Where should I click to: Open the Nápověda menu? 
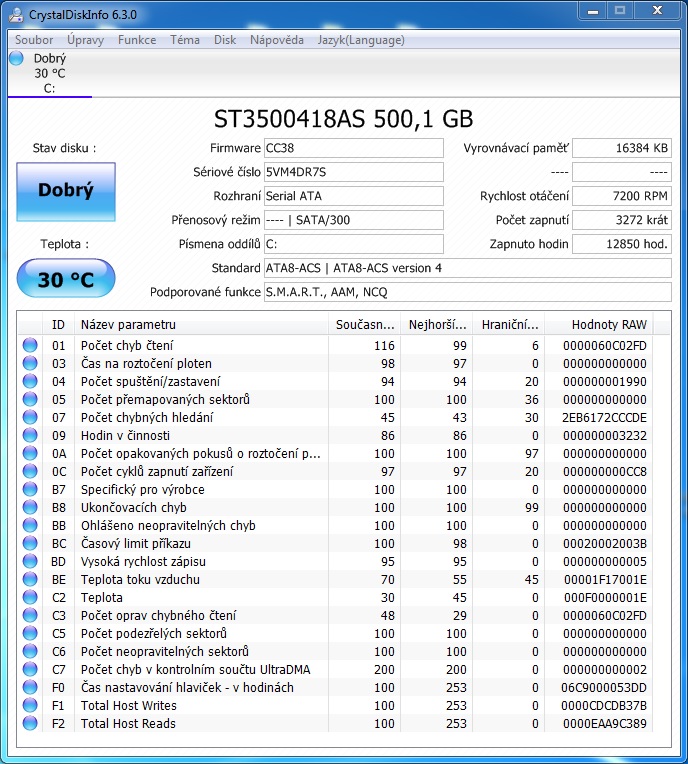pos(277,40)
